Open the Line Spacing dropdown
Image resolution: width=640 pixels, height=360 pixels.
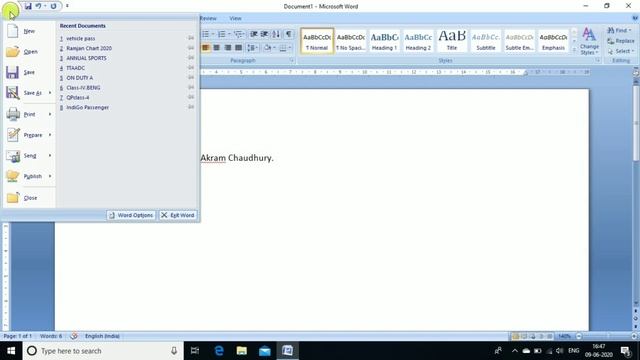[x=253, y=48]
